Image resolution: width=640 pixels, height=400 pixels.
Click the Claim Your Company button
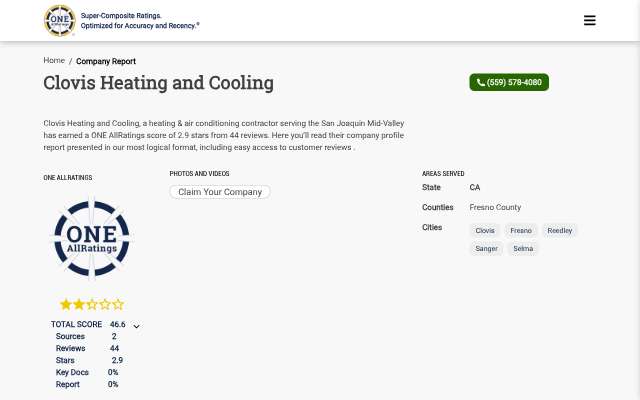220,192
